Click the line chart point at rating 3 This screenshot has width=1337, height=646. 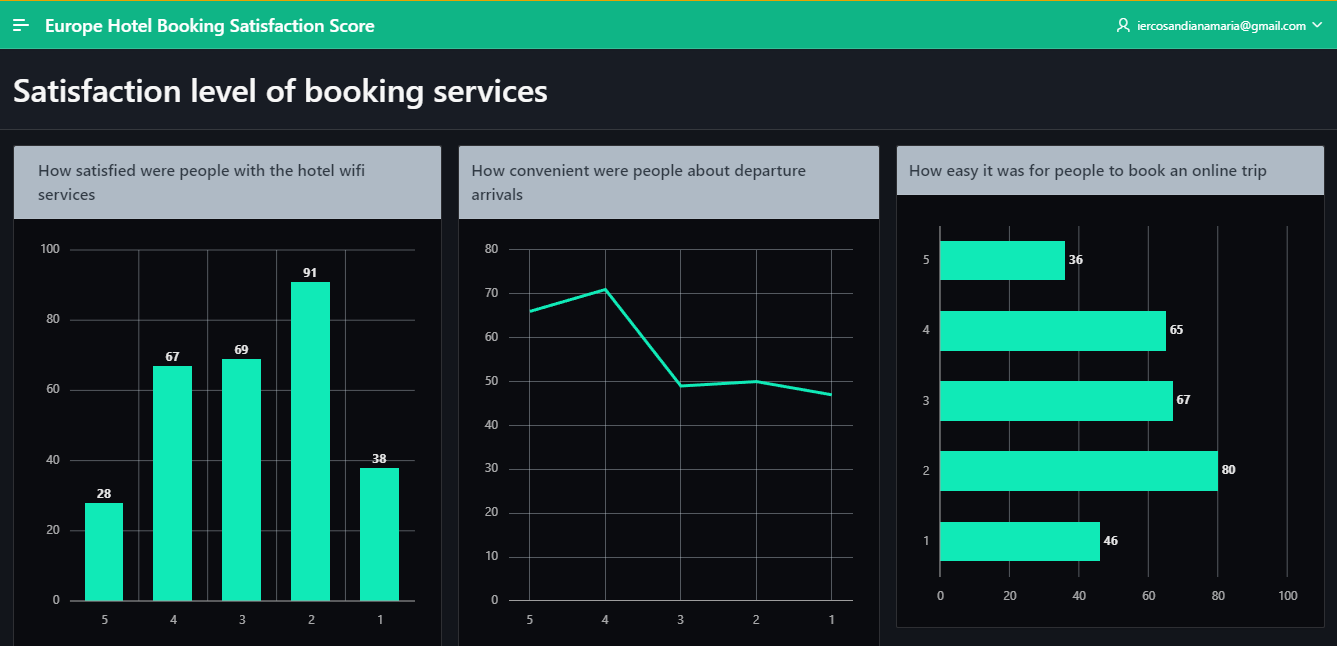click(x=680, y=386)
